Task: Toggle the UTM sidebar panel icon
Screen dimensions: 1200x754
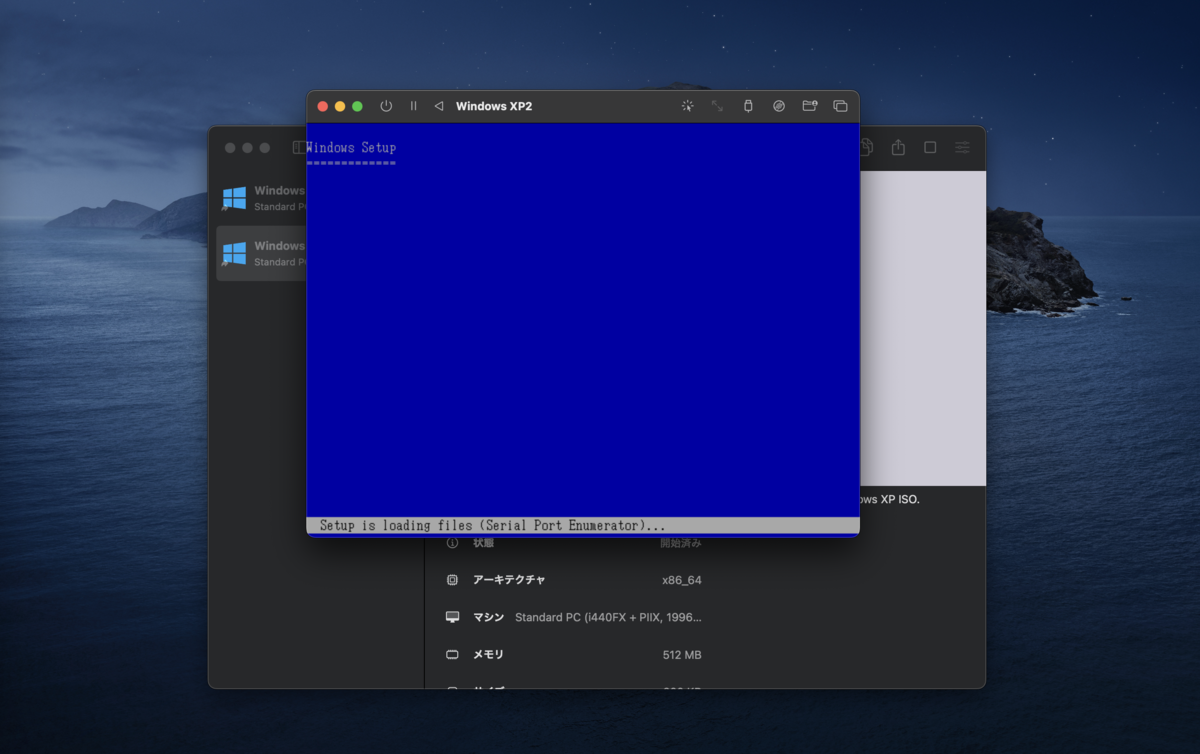Action: click(x=299, y=147)
